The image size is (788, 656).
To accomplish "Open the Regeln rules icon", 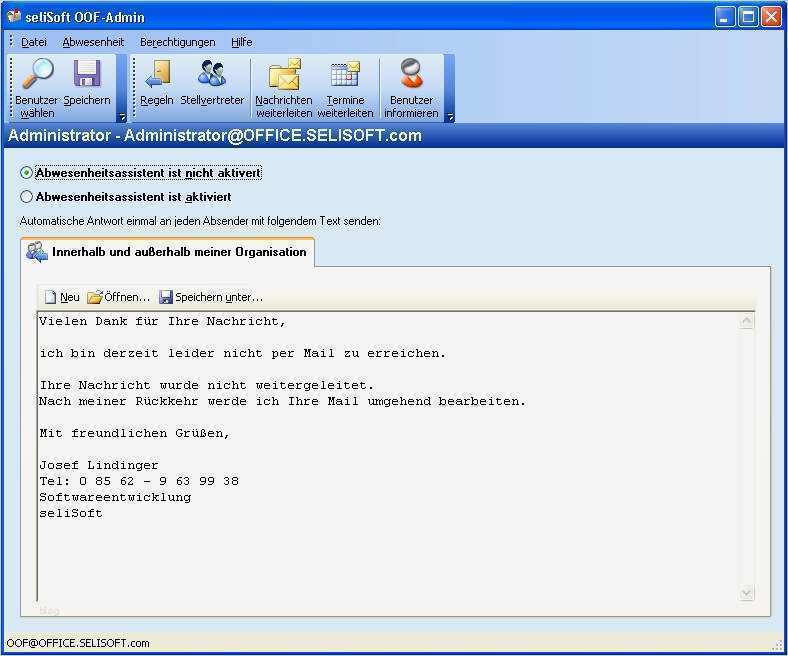I will pos(158,74).
